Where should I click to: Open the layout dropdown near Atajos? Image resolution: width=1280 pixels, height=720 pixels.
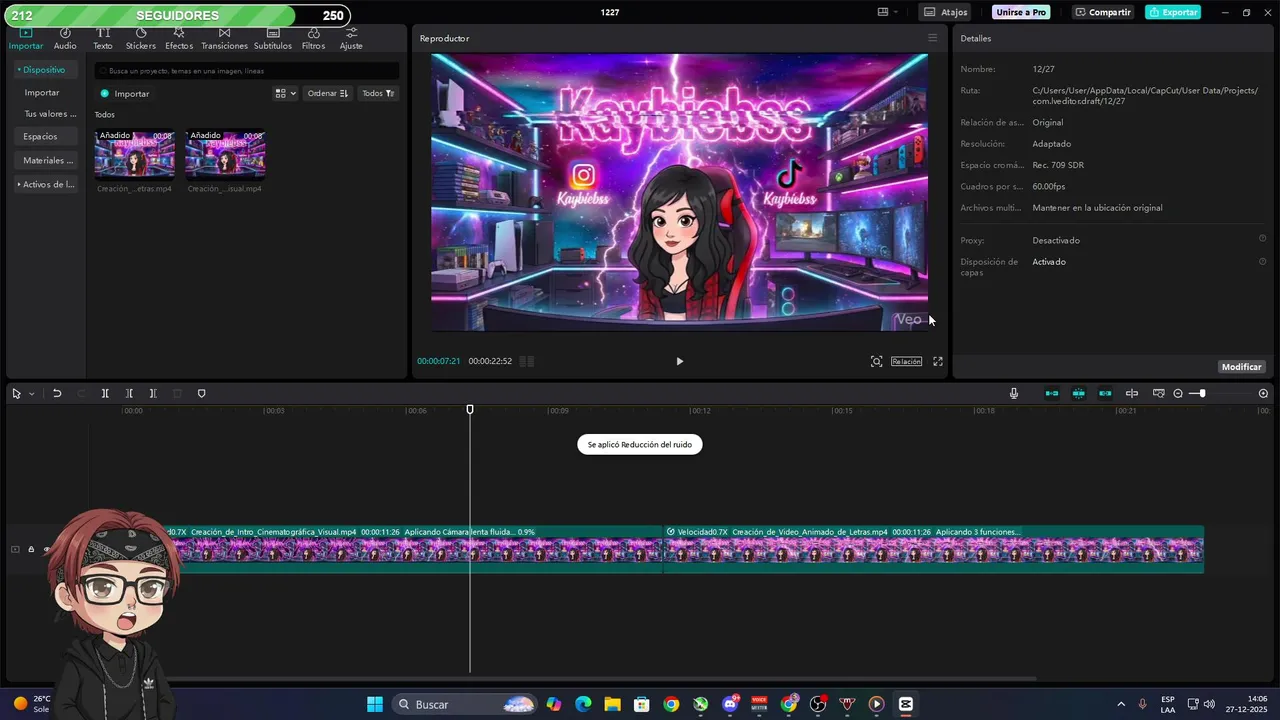[888, 12]
